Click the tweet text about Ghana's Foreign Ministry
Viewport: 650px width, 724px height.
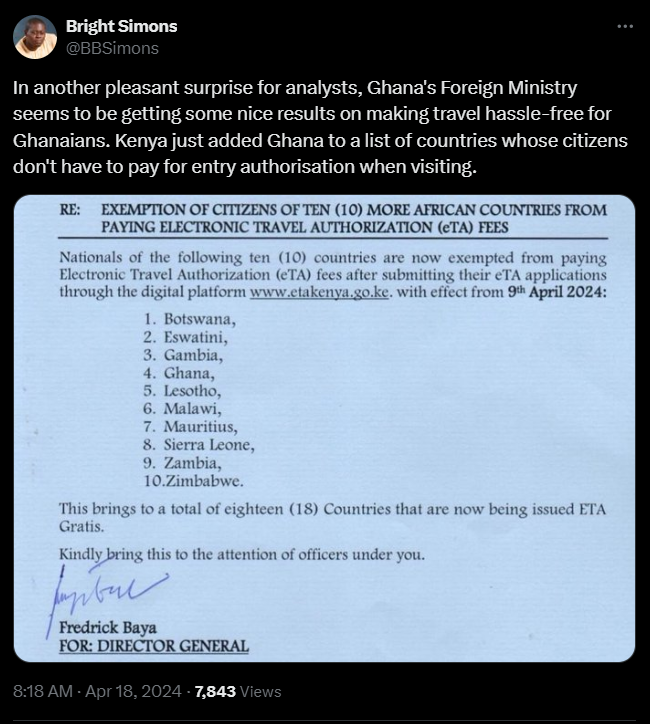320,127
